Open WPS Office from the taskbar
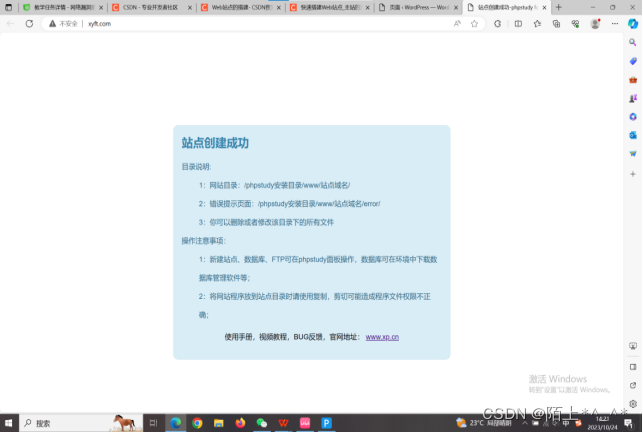Screen dimensions: 643x432 pyautogui.click(x=283, y=423)
